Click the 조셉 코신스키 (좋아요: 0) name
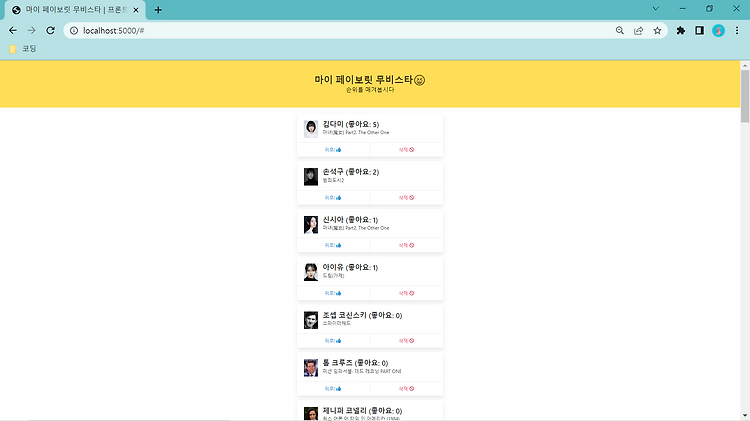This screenshot has height=421, width=750. [362, 315]
